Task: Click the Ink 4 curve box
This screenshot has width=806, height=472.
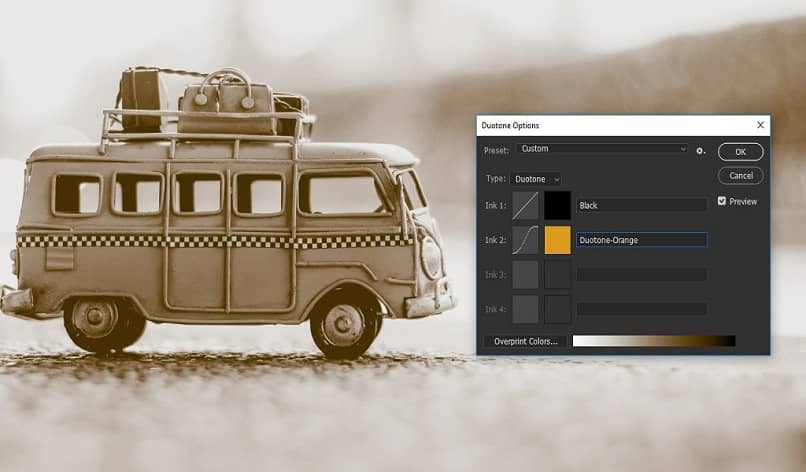Action: point(525,309)
